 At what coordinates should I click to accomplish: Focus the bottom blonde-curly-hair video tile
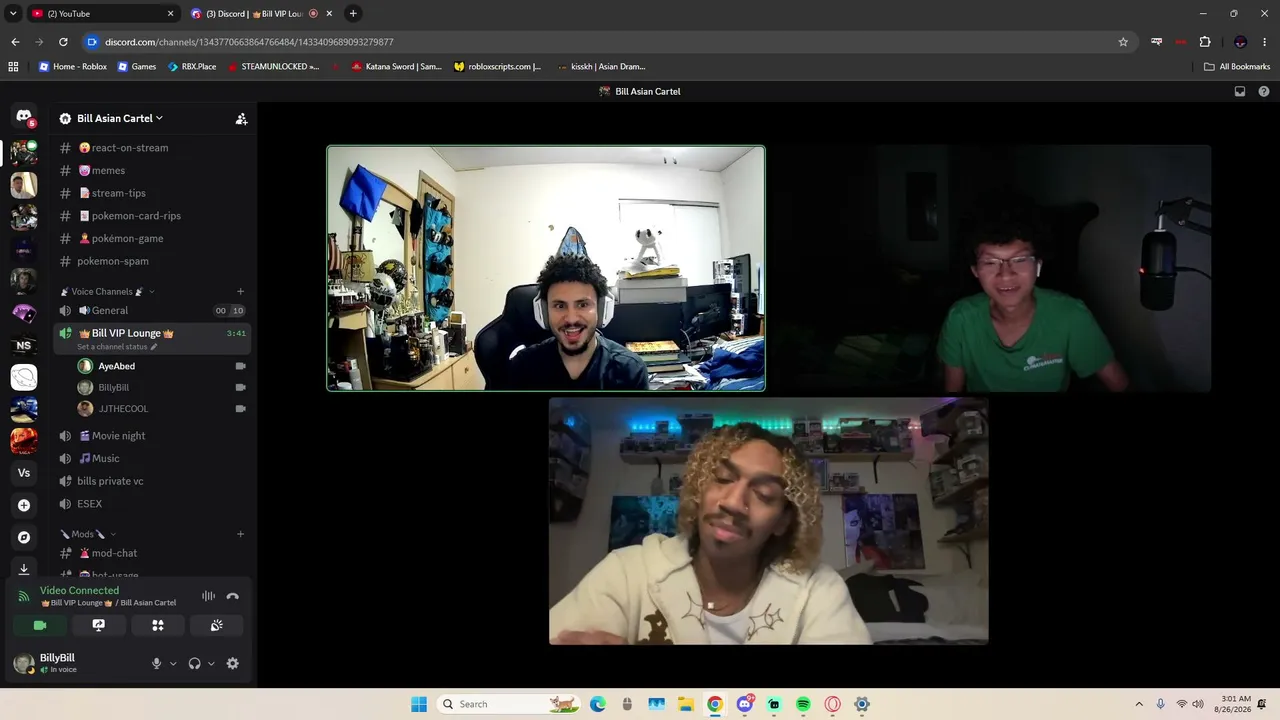point(769,521)
